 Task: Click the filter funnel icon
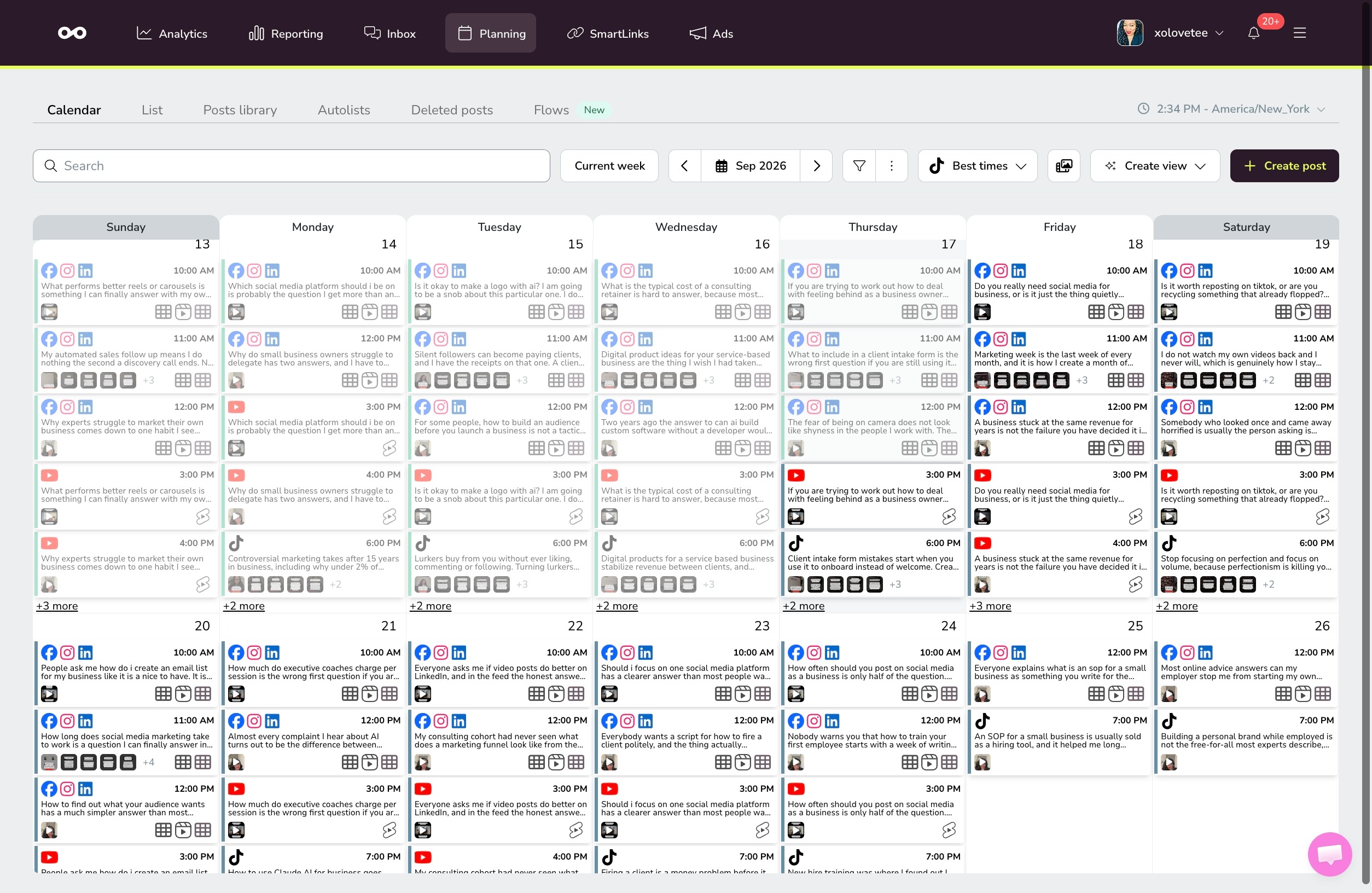pos(859,166)
